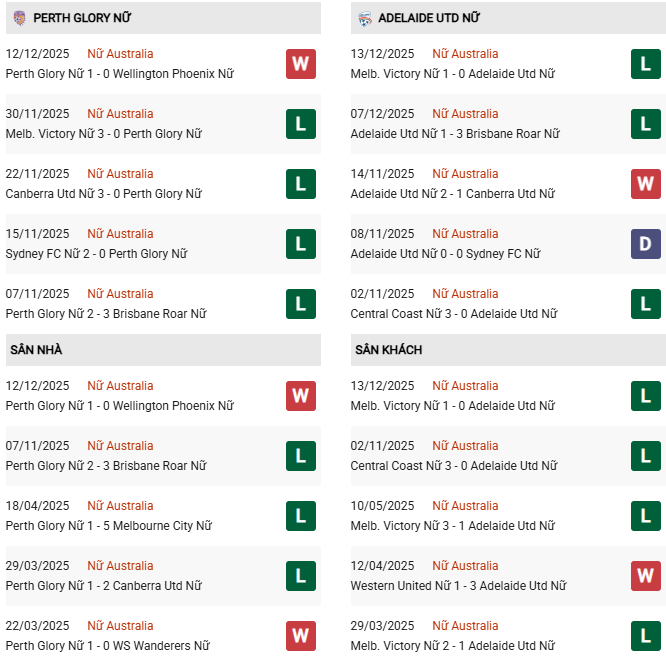Click W badge for Adelaide Utd 2-1 Canberra Utd
666x659 pixels.
(x=646, y=184)
